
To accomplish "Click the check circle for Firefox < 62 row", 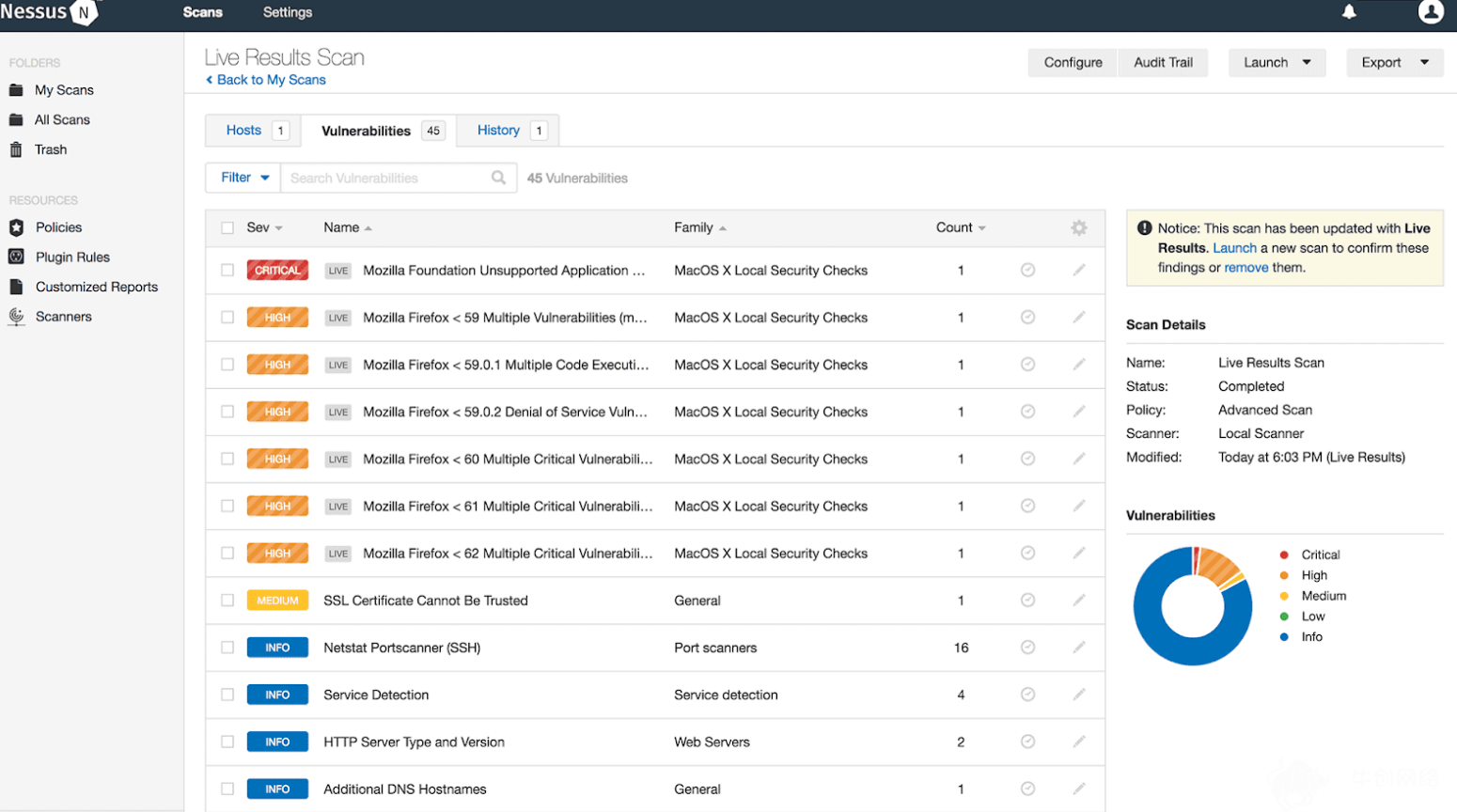I will tap(1027, 553).
